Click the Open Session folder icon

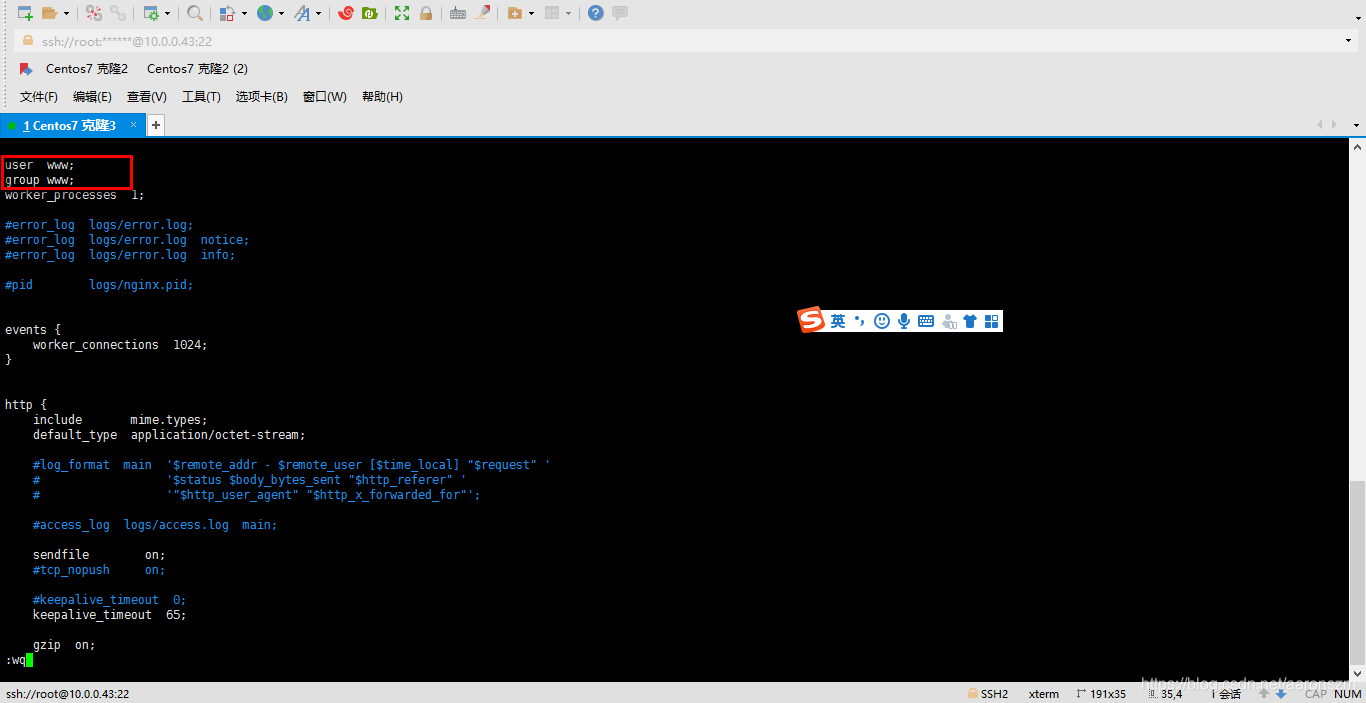[x=49, y=13]
